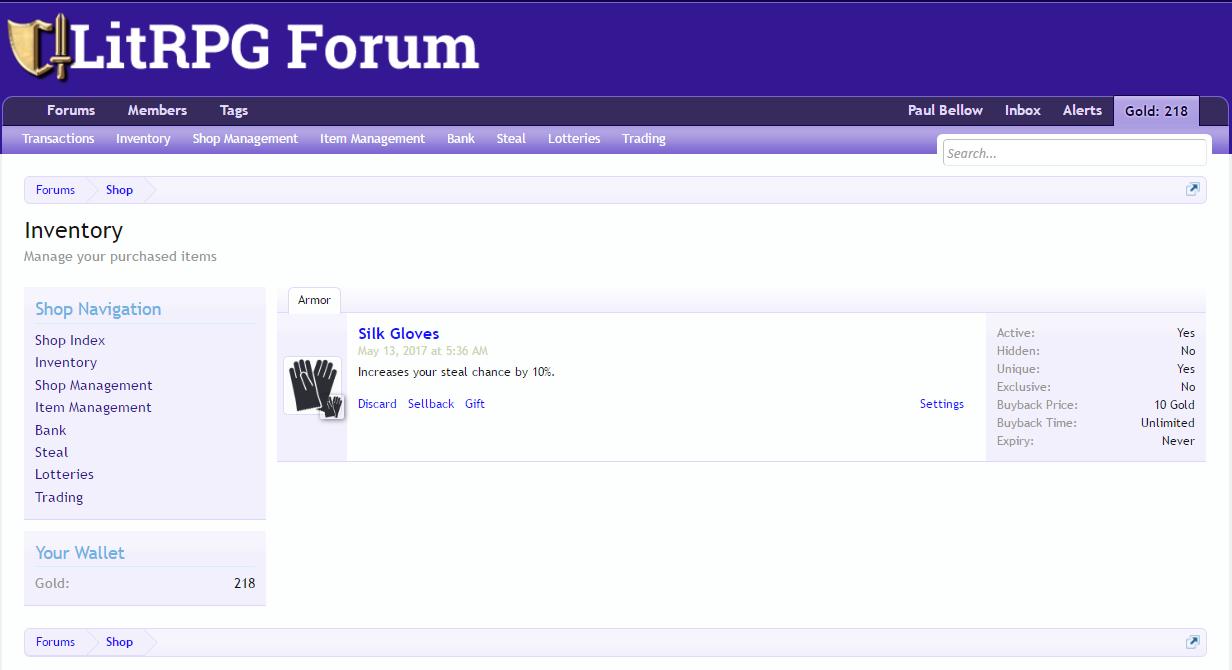Screen dimensions: 1232x670
Task: Go to Tags page
Action: click(x=234, y=111)
